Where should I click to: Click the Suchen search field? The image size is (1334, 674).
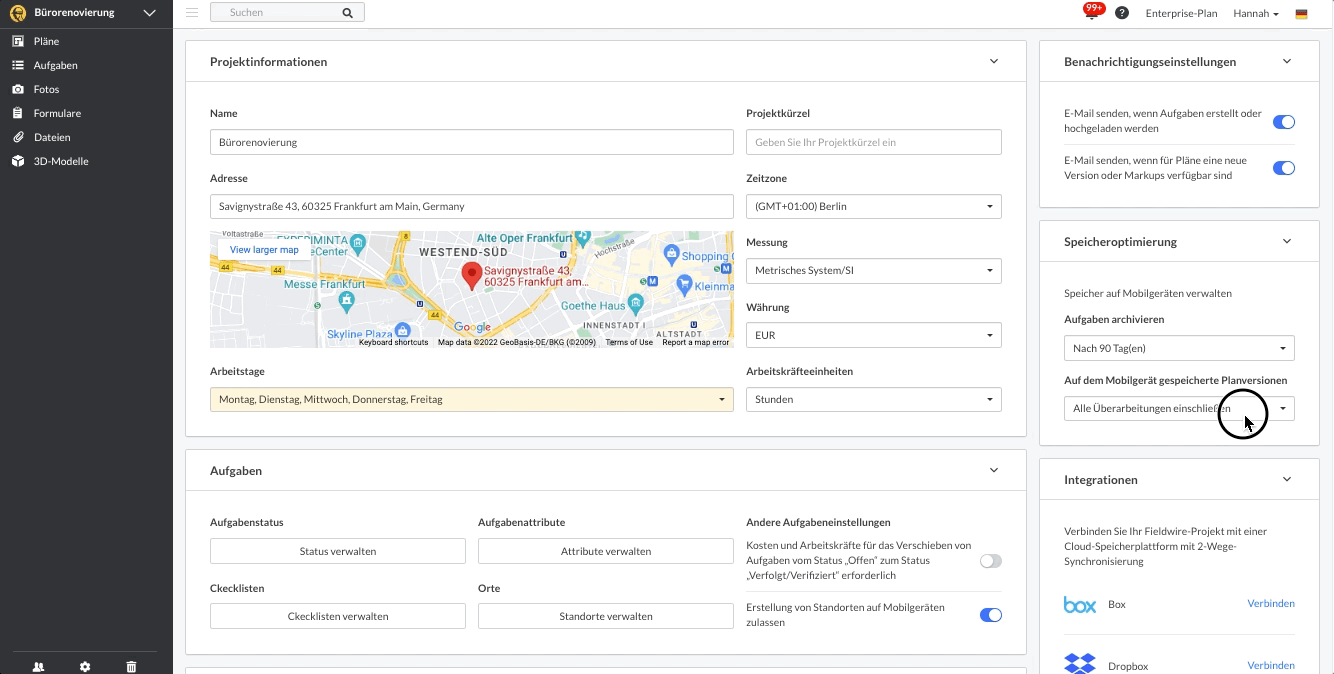pos(288,13)
